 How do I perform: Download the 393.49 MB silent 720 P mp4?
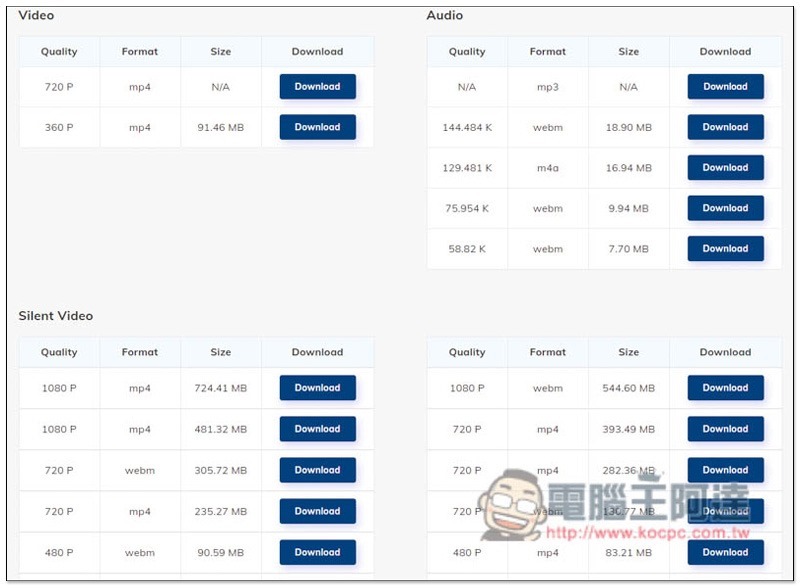pos(726,429)
